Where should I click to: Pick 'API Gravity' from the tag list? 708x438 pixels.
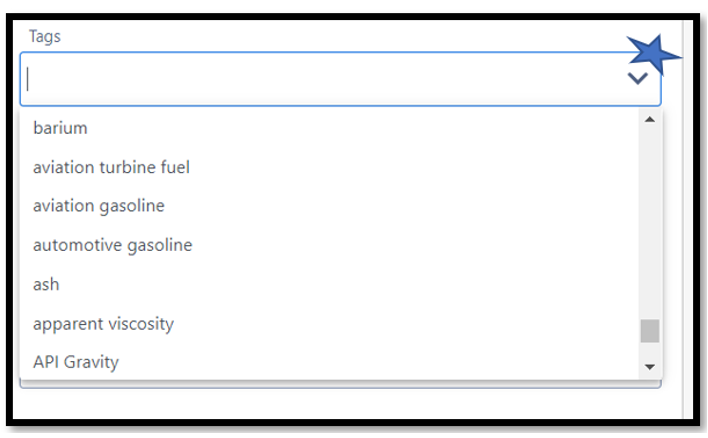(x=76, y=362)
